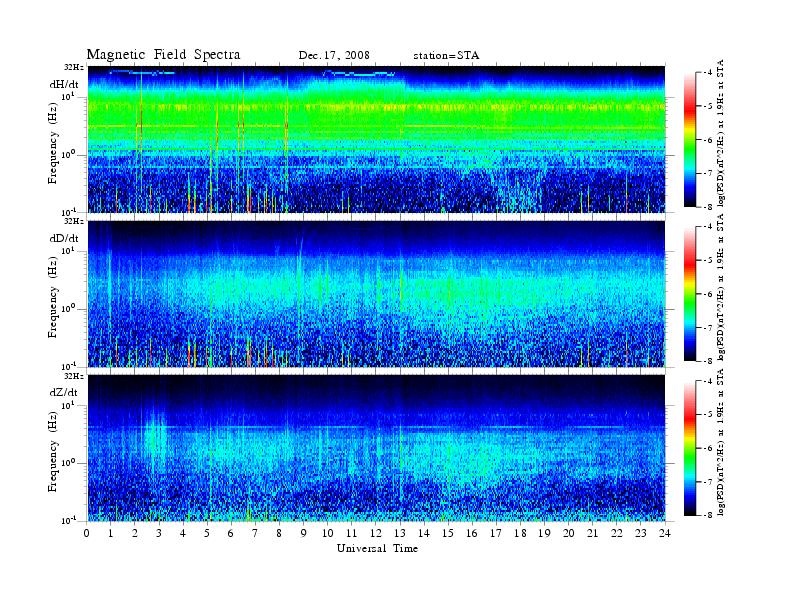
Task: Click hour 18 tick on Universal Time axis
Action: pyautogui.click(x=520, y=533)
